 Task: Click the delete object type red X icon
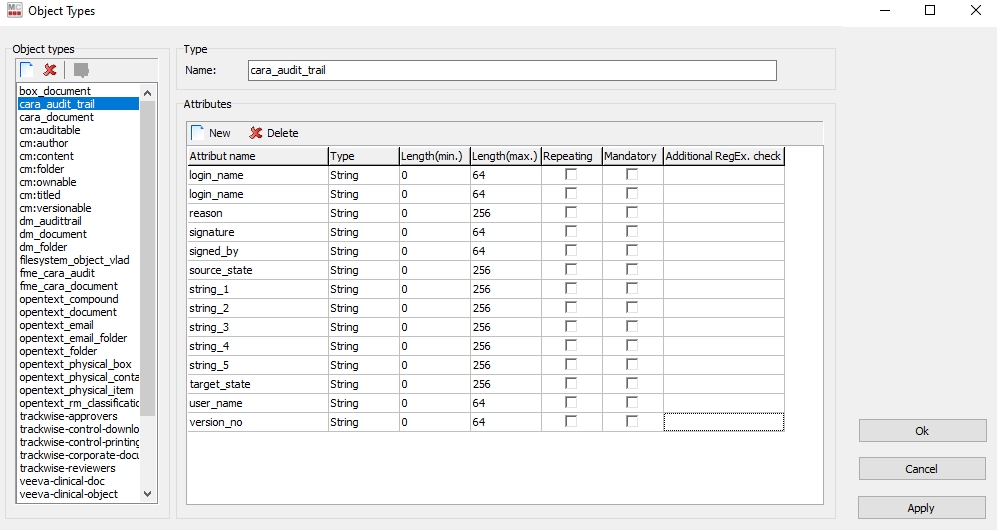point(50,70)
